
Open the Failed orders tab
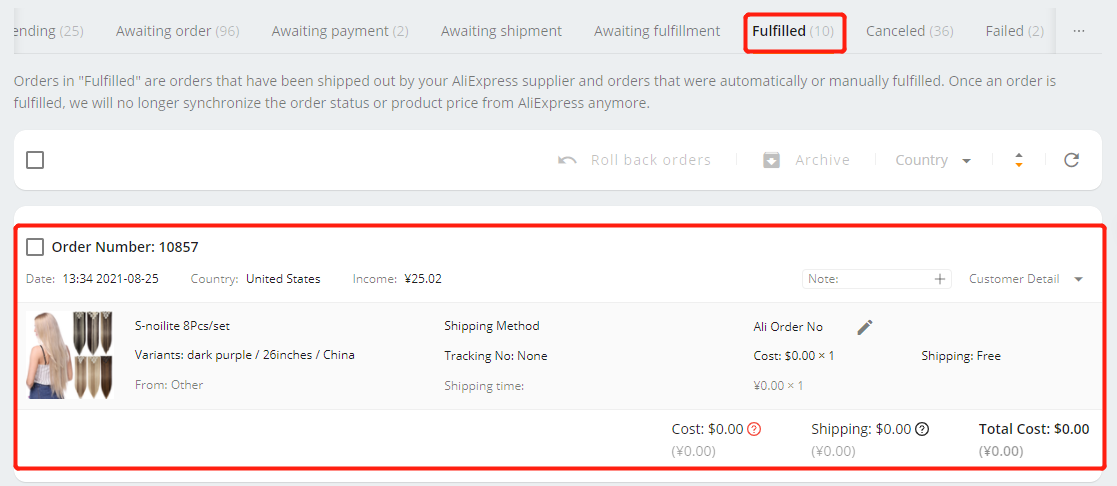click(x=1014, y=31)
